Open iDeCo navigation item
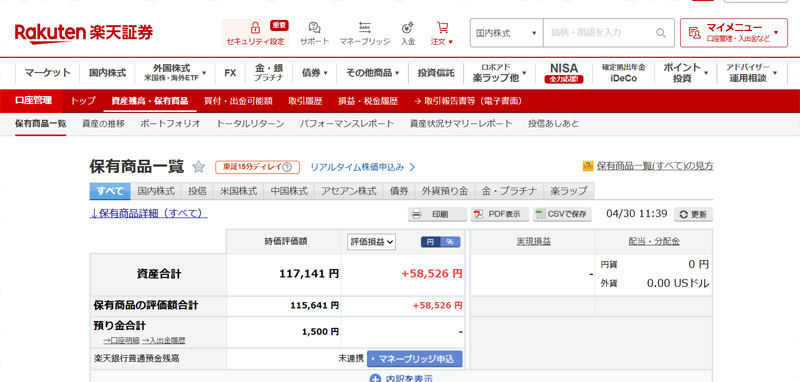The height and width of the screenshot is (382, 800). point(623,73)
